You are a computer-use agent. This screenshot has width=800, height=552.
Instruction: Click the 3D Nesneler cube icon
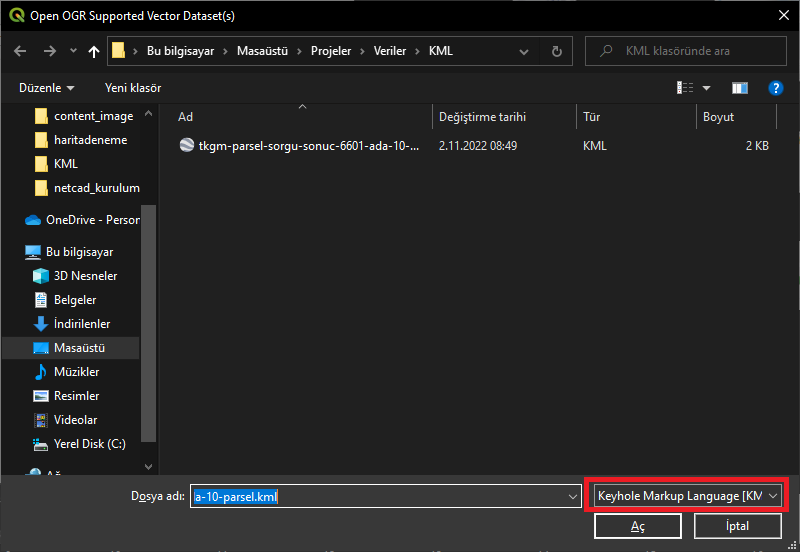pyautogui.click(x=41, y=276)
